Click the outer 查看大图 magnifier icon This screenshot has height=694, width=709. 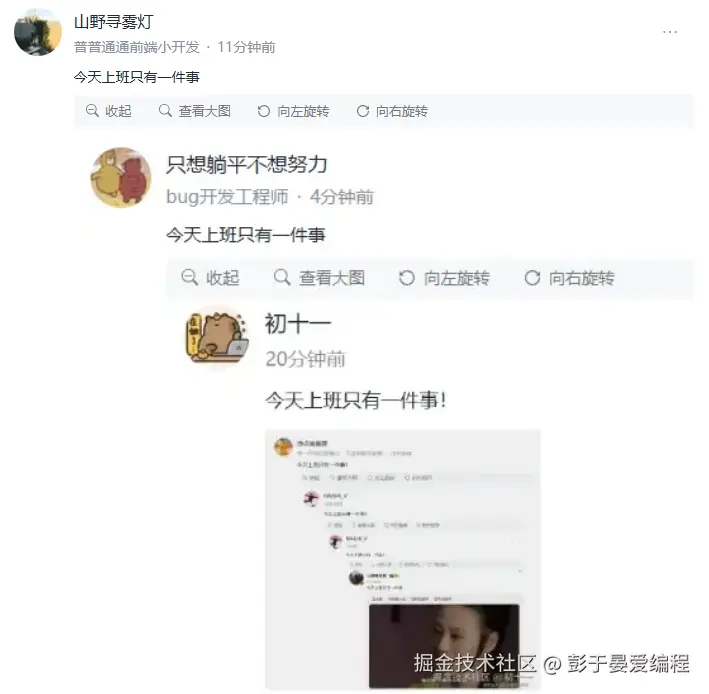pyautogui.click(x=165, y=111)
